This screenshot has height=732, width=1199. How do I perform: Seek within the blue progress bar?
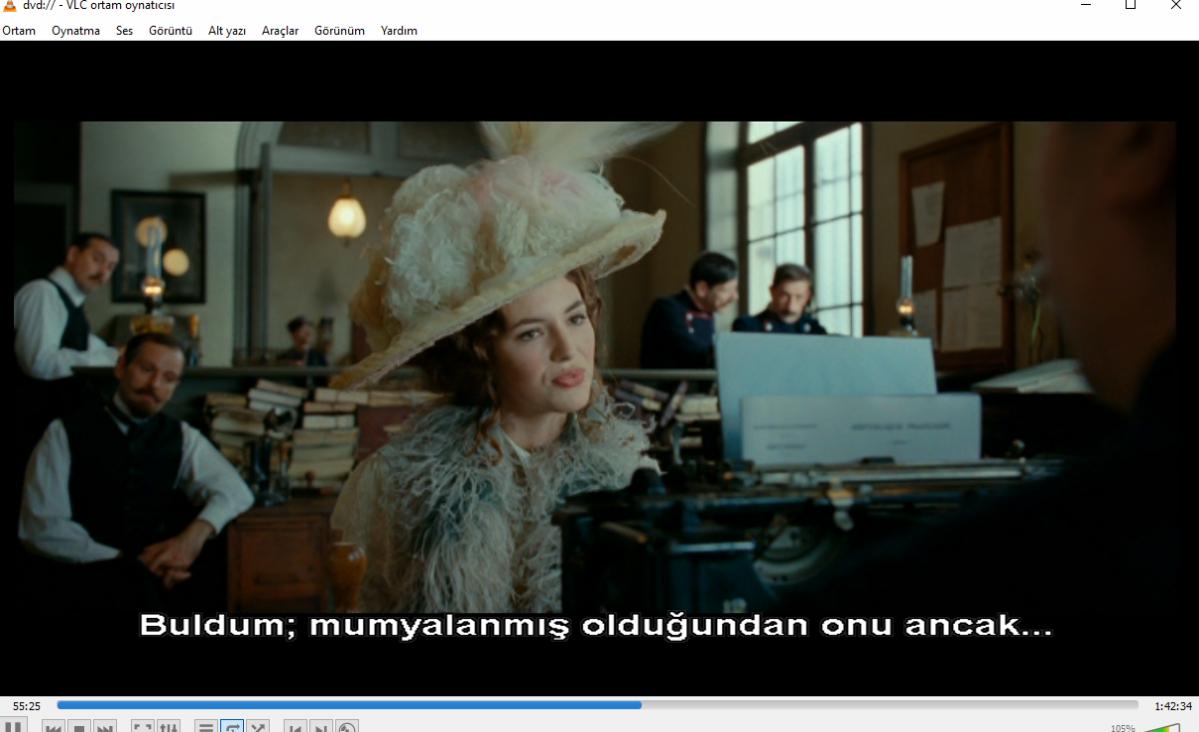[597, 705]
